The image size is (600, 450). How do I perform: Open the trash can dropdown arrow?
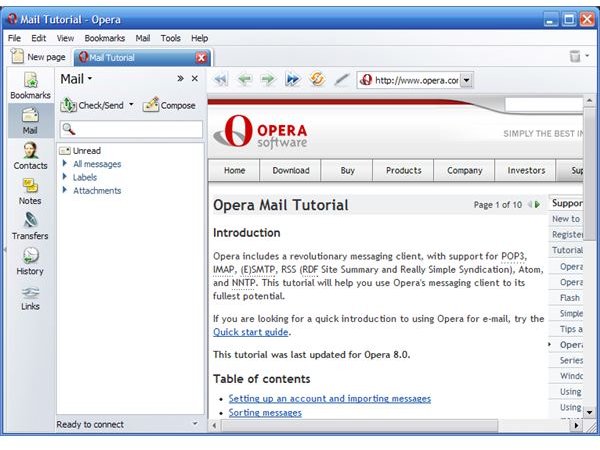[587, 56]
